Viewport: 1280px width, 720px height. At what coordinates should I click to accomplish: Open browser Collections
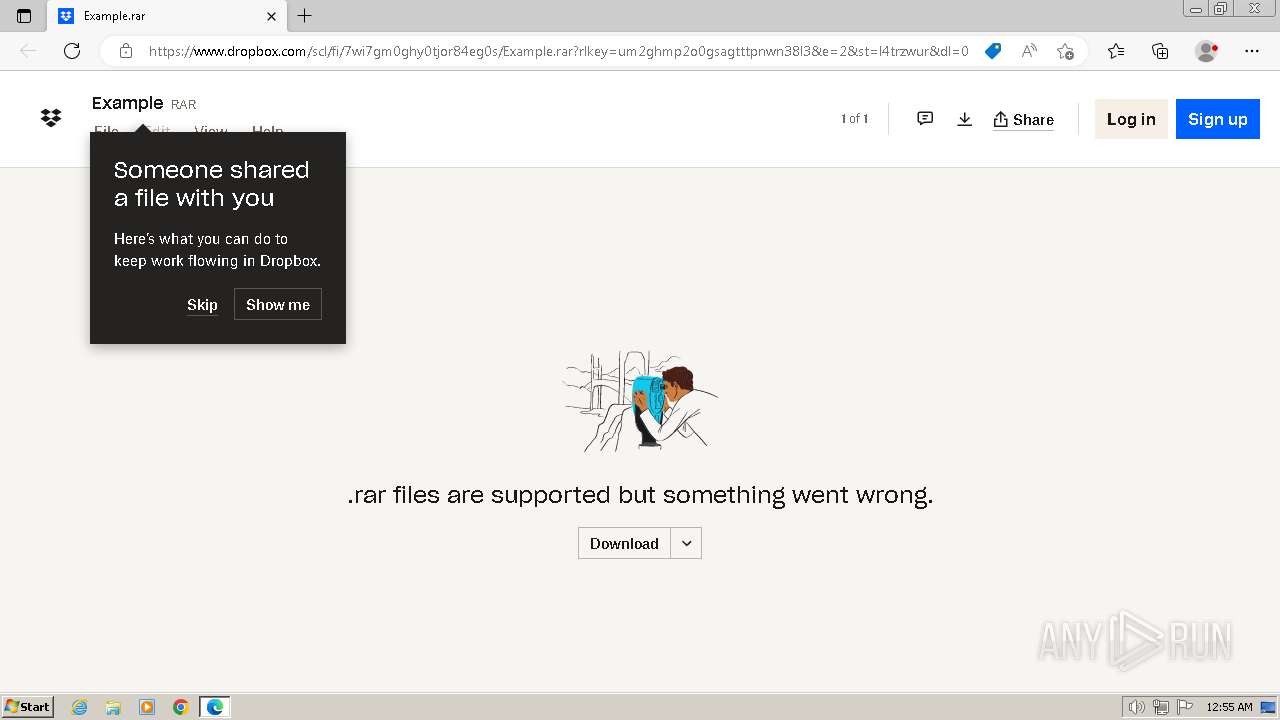[1160, 51]
